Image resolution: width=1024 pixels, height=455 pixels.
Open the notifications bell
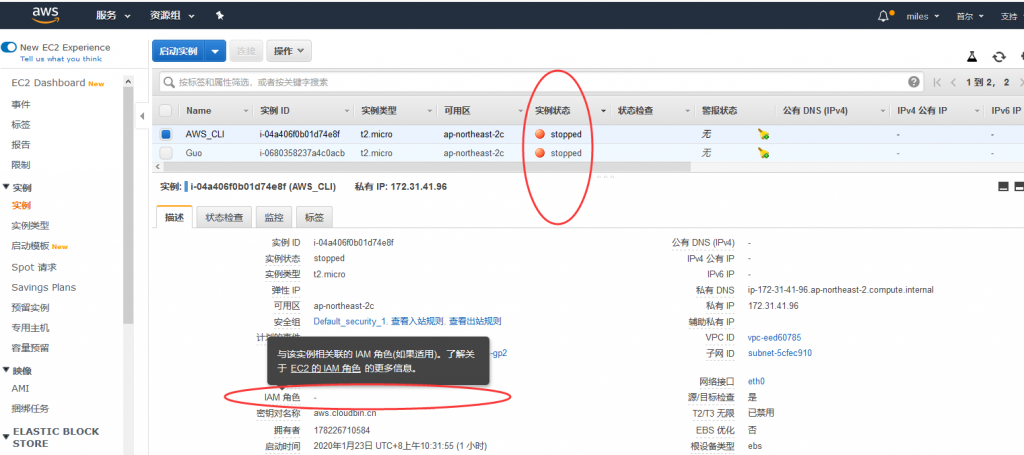pyautogui.click(x=884, y=16)
